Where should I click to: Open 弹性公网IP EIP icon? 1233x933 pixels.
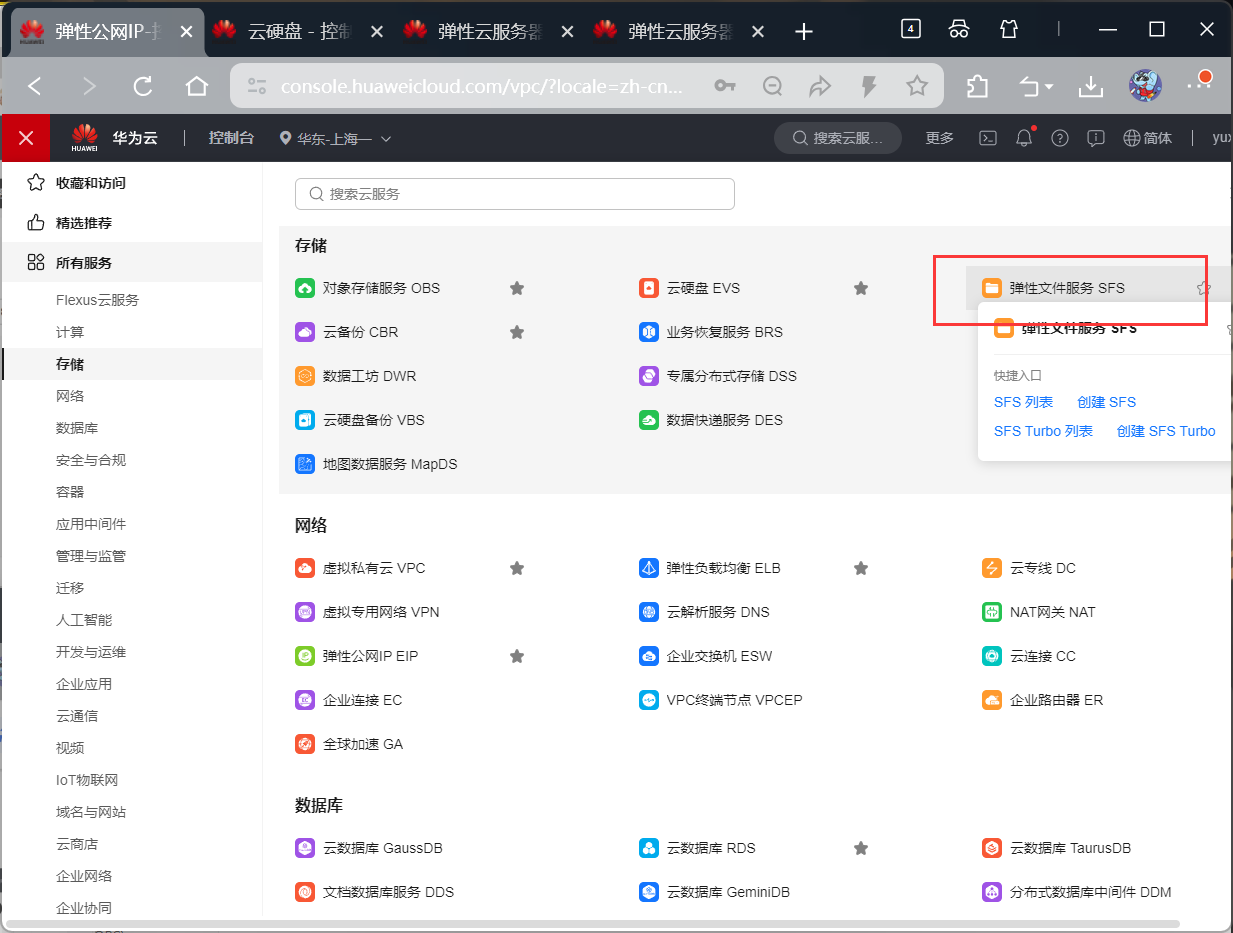(305, 656)
